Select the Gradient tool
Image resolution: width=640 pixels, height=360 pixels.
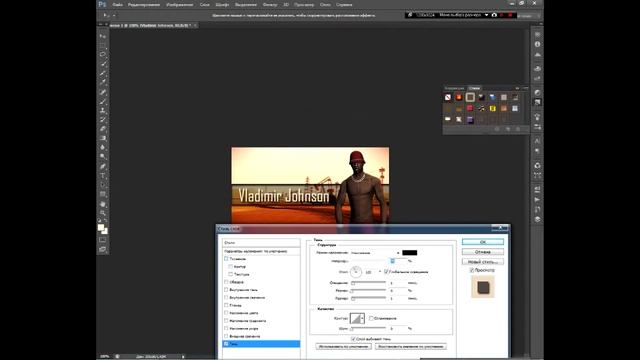point(102,138)
